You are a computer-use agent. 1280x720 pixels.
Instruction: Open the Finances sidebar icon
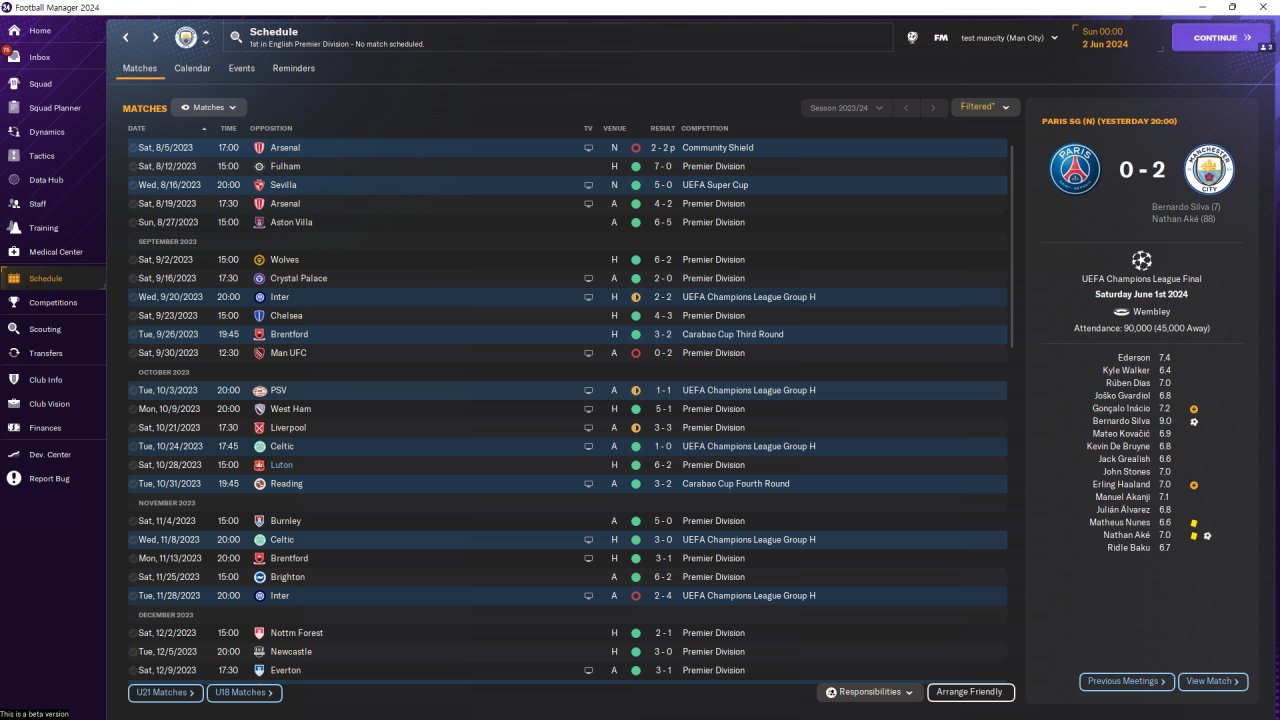click(x=14, y=428)
